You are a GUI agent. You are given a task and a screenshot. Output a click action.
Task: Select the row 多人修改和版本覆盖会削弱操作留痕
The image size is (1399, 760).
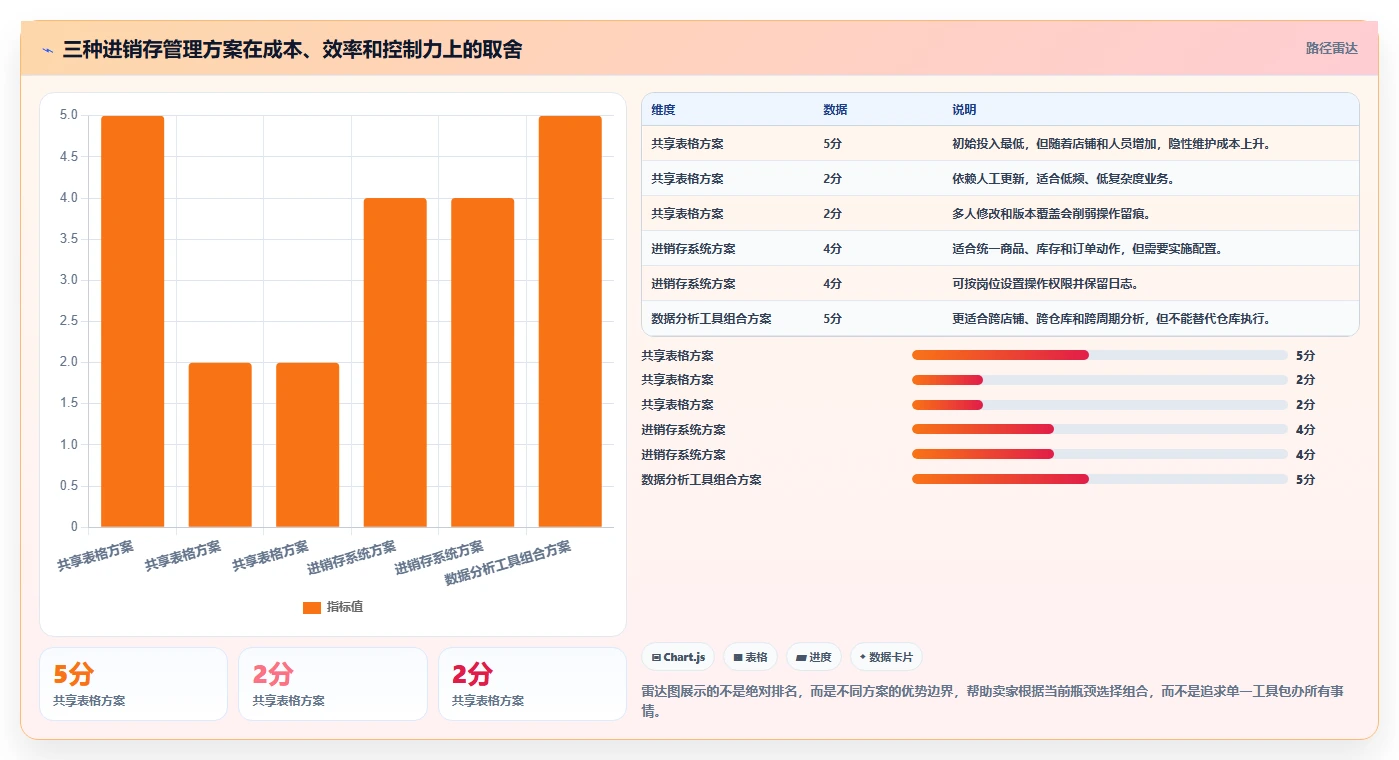1000,214
